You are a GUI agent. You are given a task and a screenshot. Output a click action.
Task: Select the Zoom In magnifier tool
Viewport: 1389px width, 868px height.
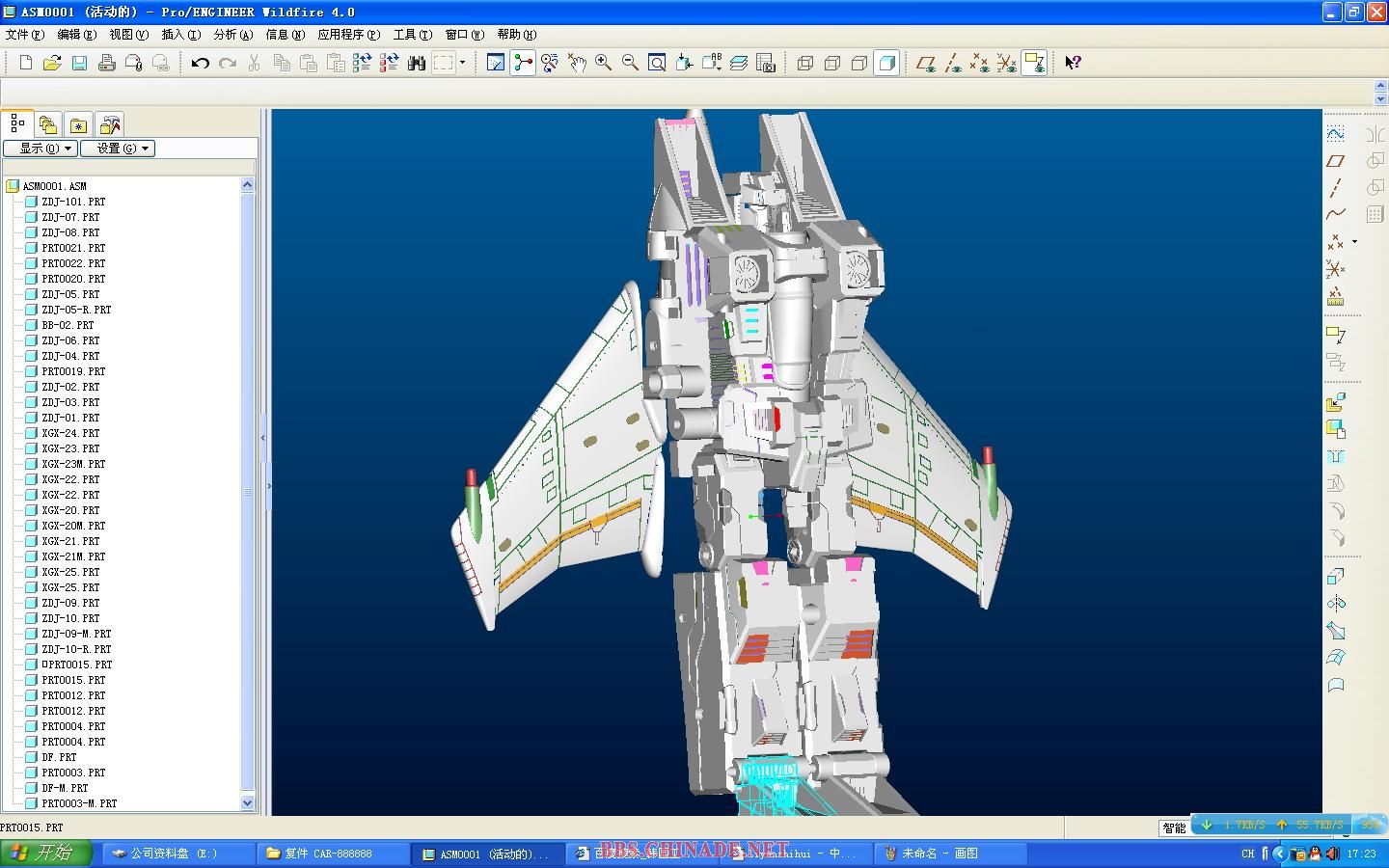click(x=604, y=63)
